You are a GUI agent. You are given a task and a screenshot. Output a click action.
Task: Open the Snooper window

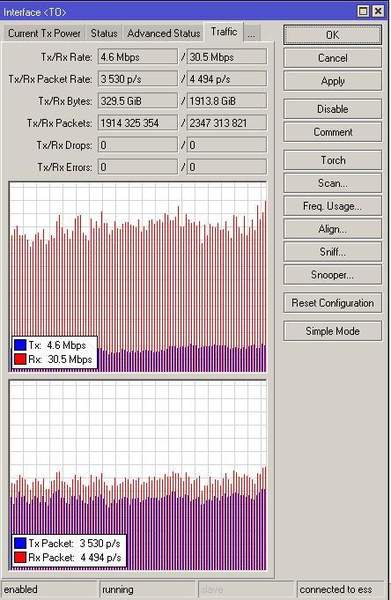click(332, 274)
